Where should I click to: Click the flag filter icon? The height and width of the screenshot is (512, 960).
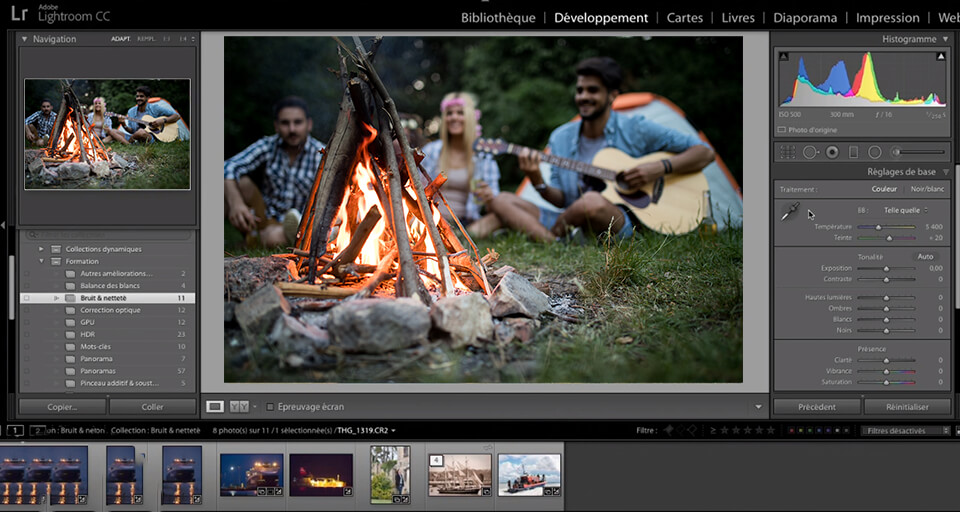point(670,431)
